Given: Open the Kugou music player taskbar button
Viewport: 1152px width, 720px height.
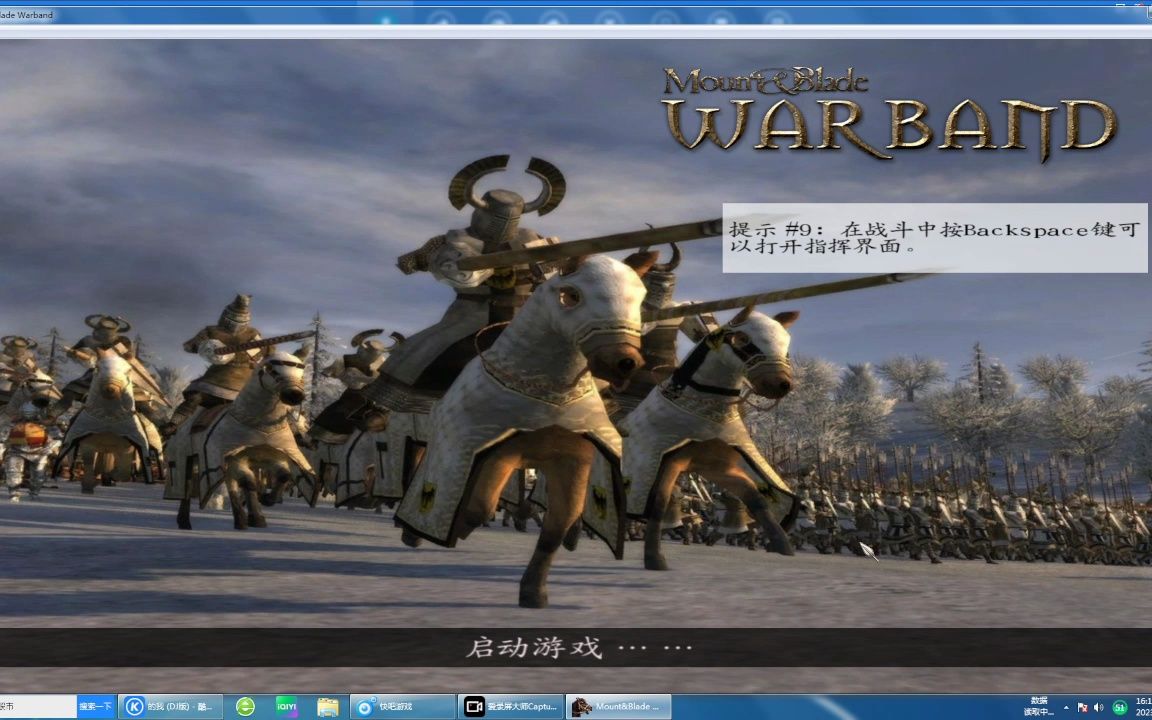Looking at the screenshot, I should point(170,707).
